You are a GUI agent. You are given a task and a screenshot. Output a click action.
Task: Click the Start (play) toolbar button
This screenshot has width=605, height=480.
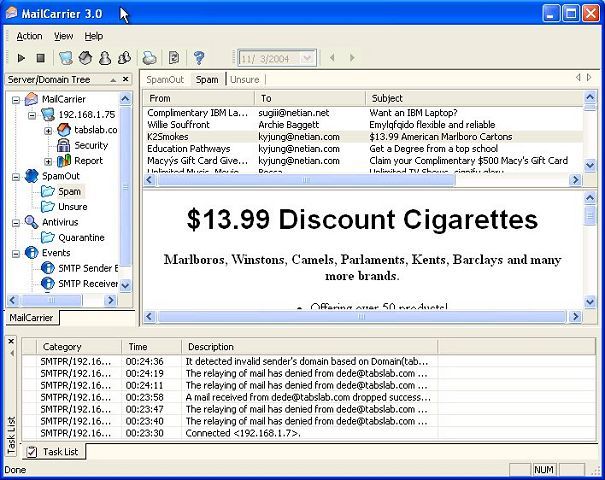point(21,58)
